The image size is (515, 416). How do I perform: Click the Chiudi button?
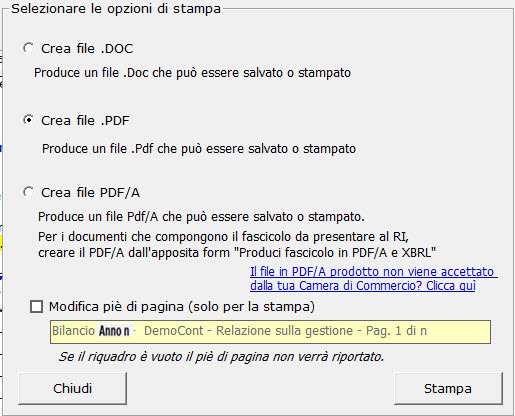[72, 388]
